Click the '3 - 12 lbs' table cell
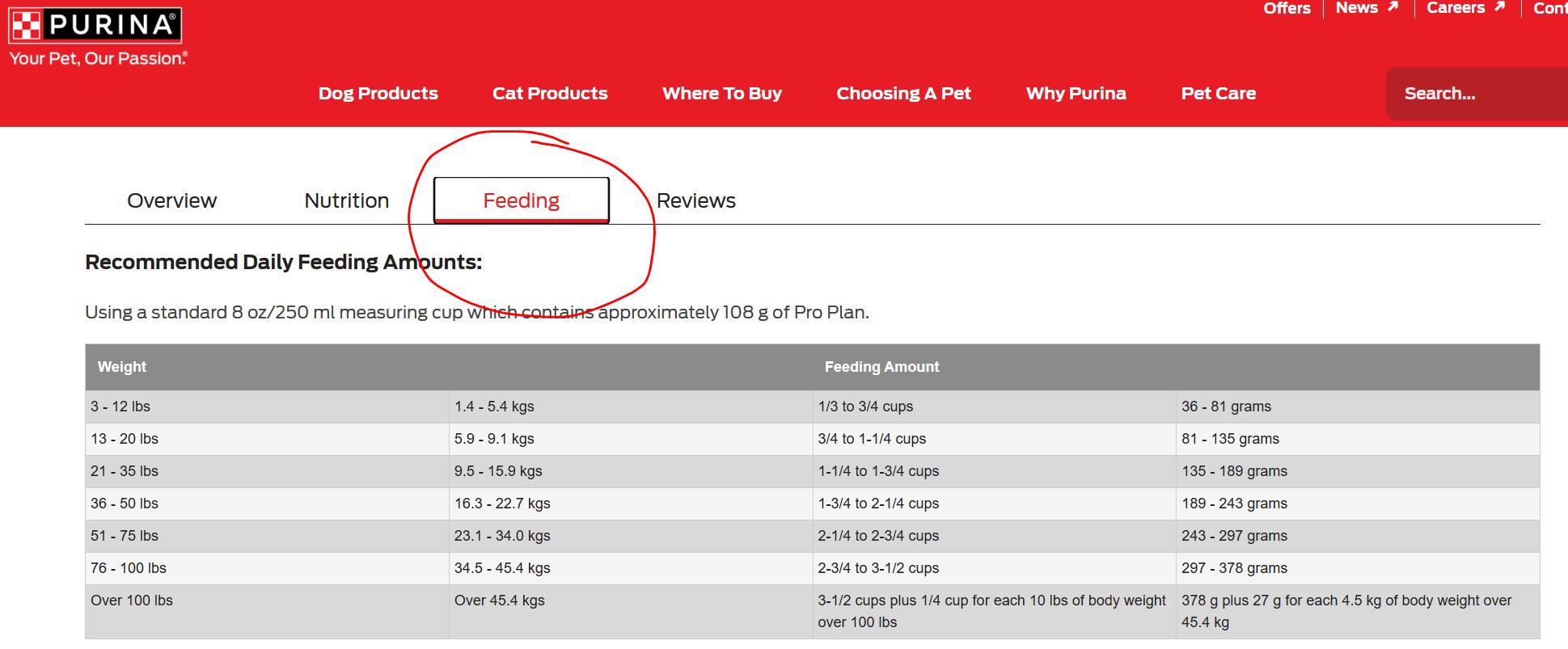The width and height of the screenshot is (1568, 649). (x=267, y=407)
